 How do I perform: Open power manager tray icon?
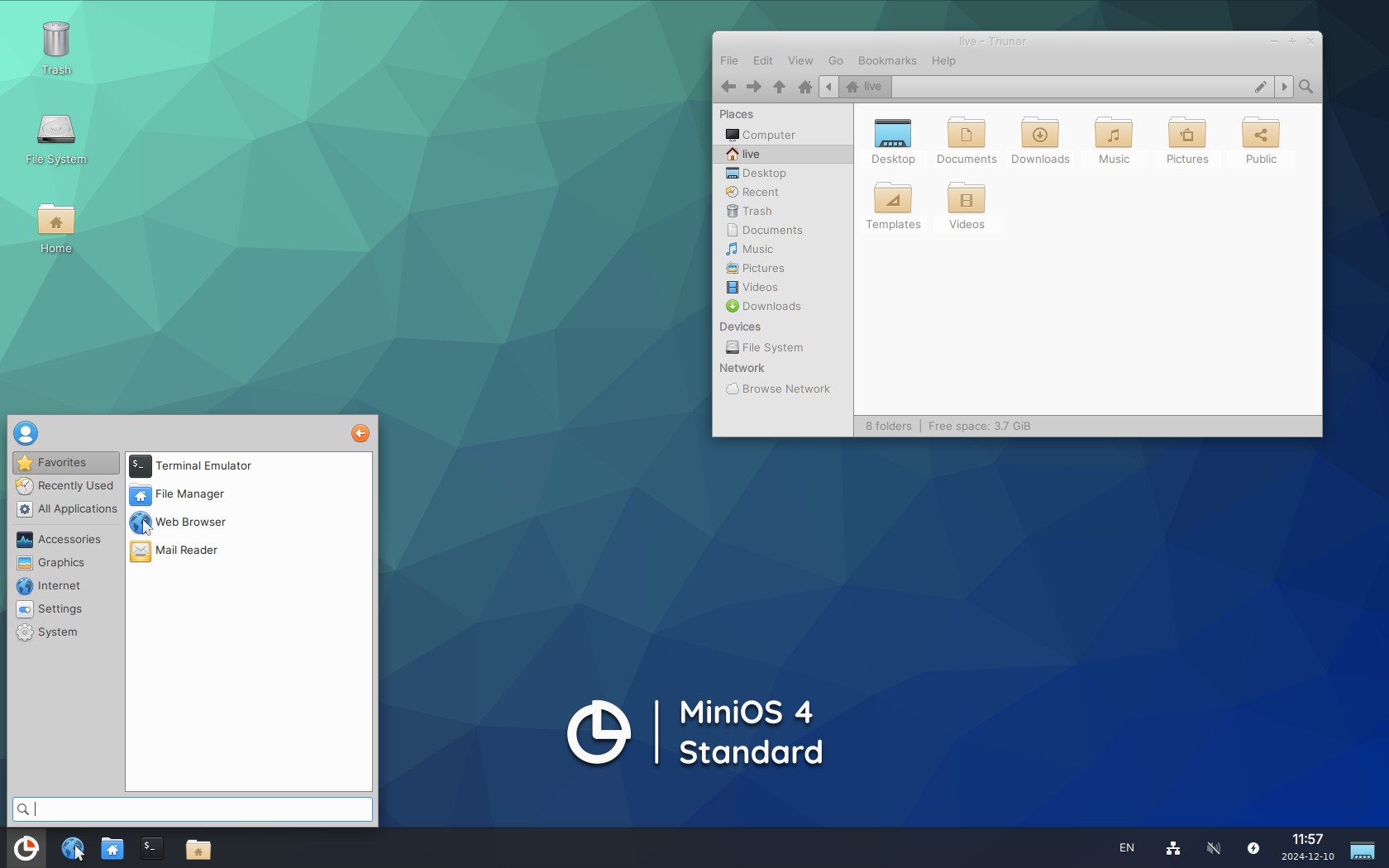(1253, 848)
